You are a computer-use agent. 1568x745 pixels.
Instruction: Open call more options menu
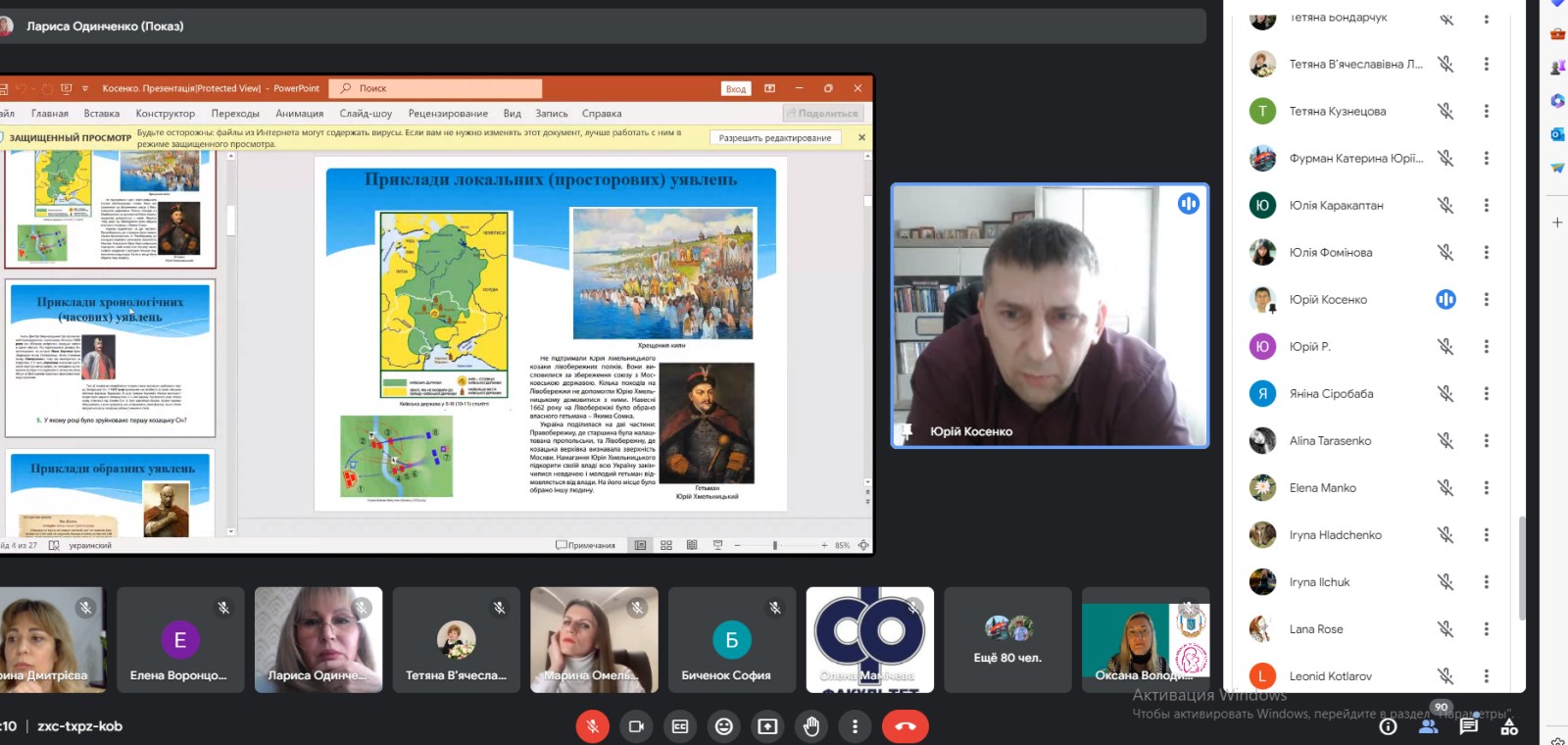855,726
